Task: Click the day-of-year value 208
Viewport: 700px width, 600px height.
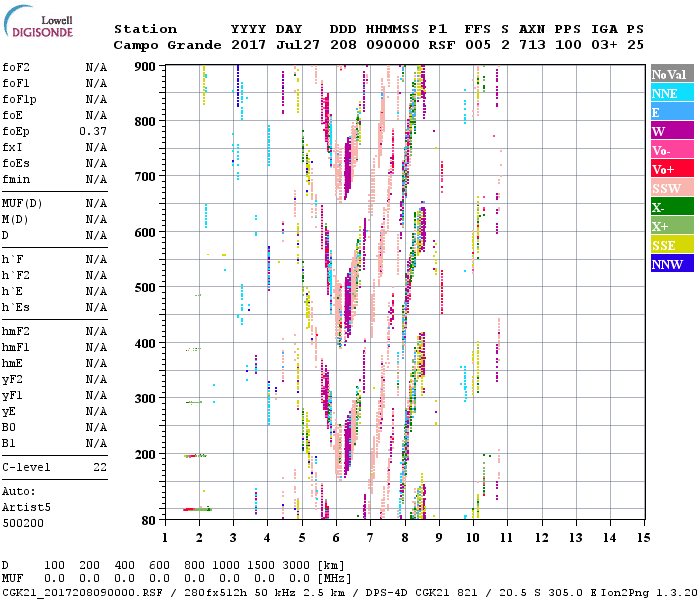Action: [343, 45]
